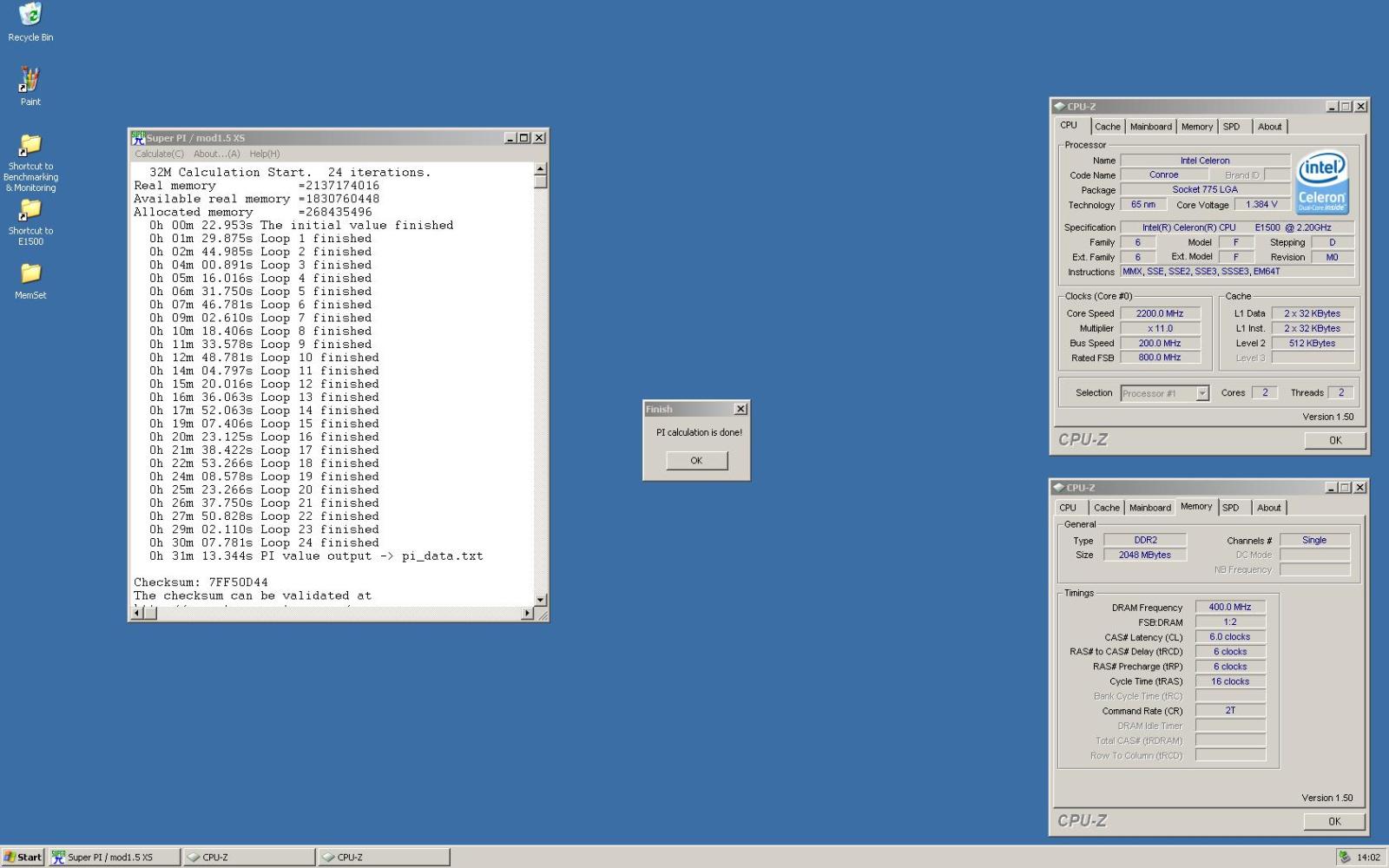Click the Core Voltage 1.384 V field

(1261, 205)
